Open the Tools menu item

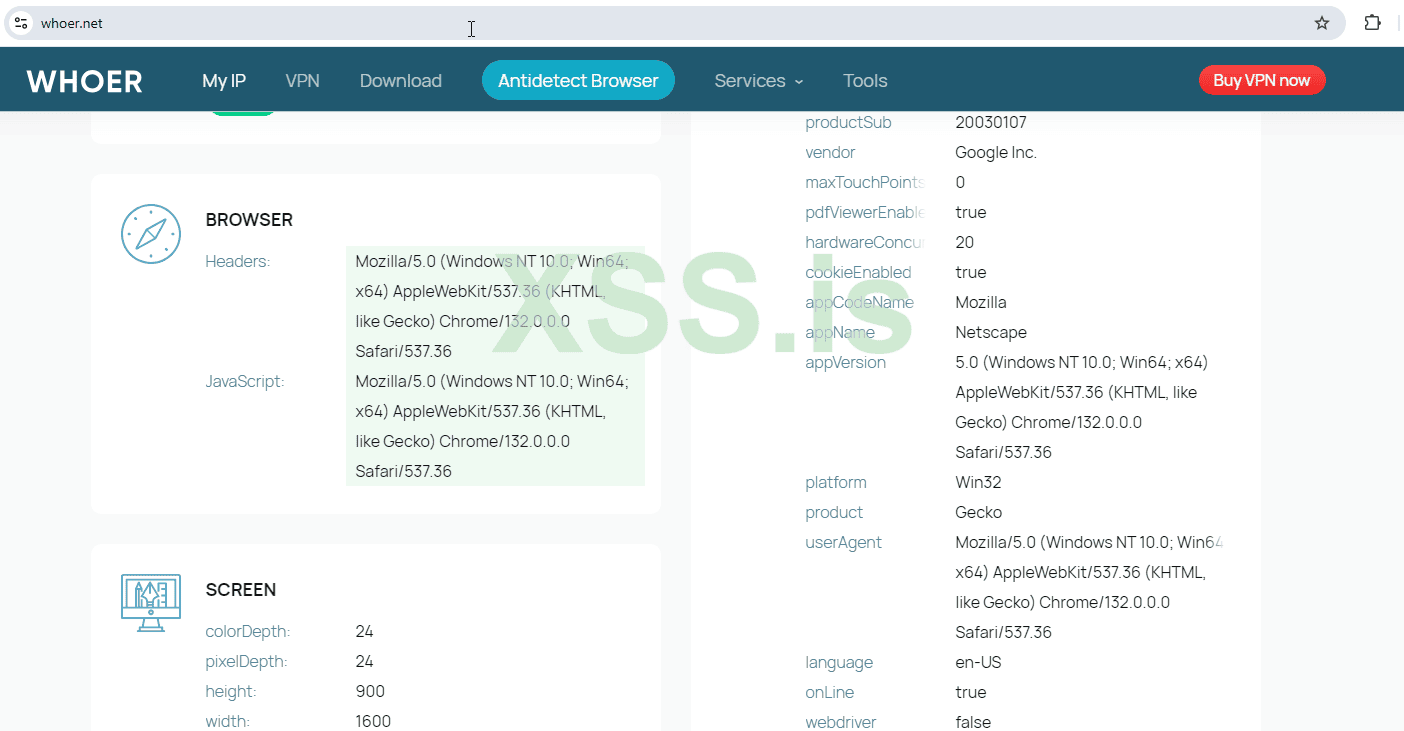pyautogui.click(x=865, y=81)
